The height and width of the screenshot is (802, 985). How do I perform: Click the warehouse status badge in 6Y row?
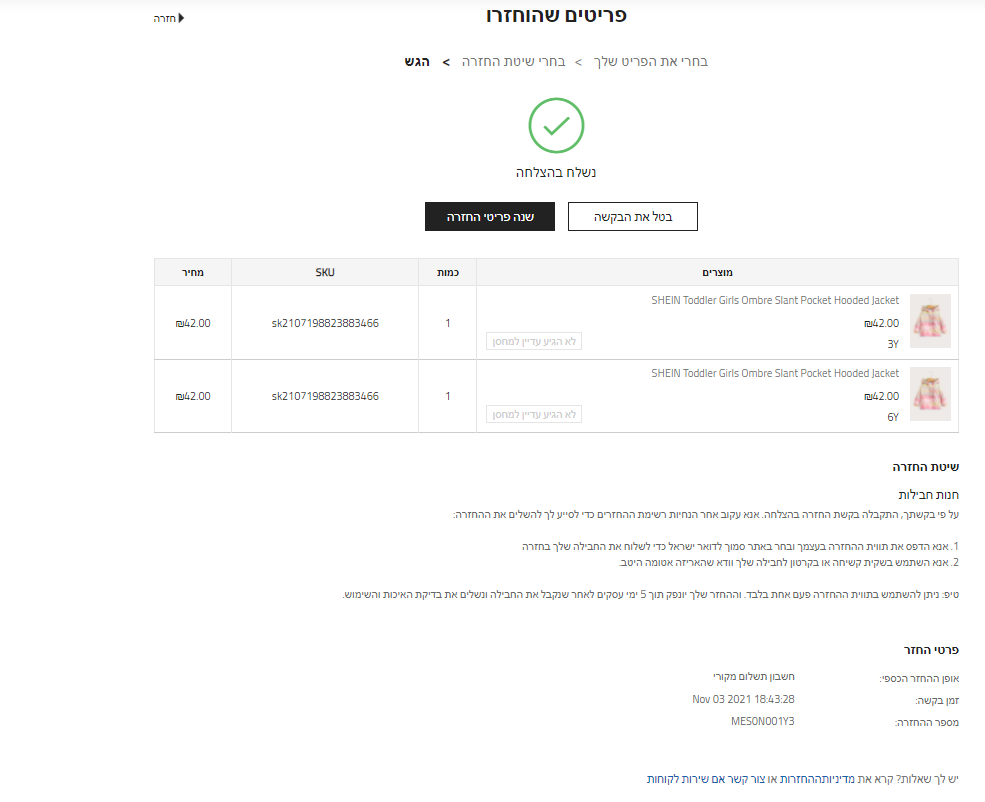pos(534,414)
